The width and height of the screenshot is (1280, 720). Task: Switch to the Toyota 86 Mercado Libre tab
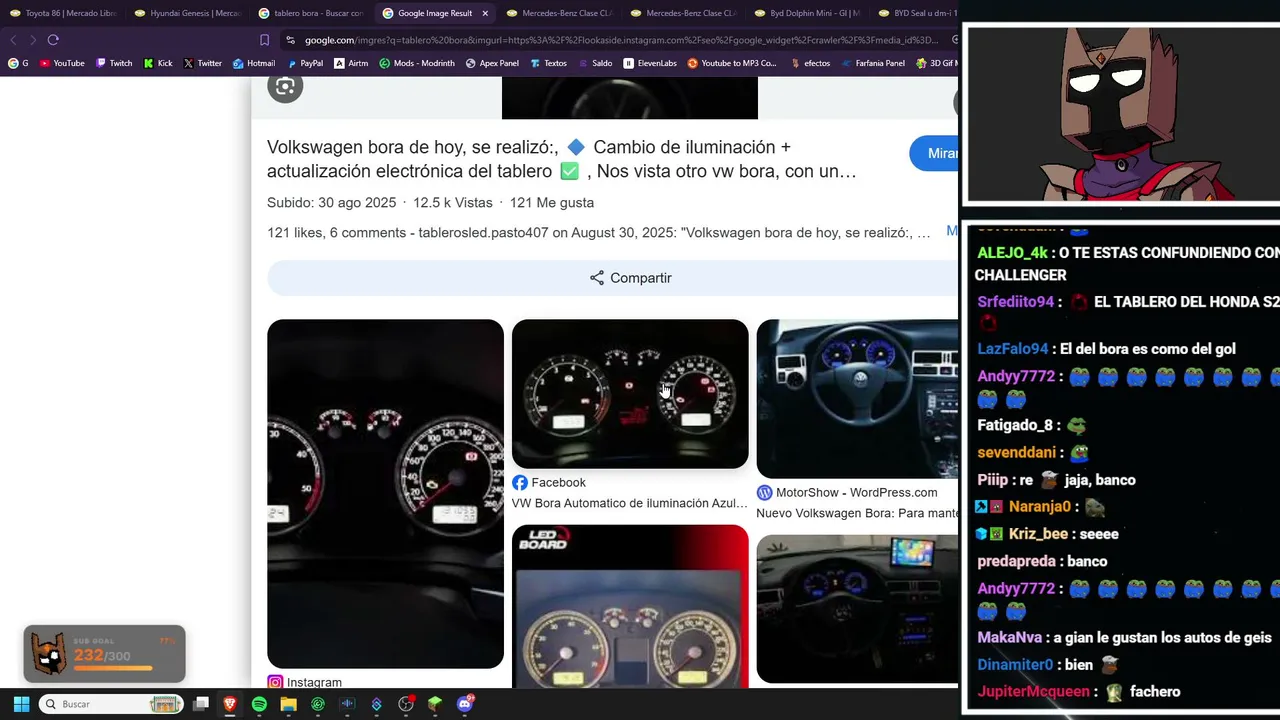pos(62,13)
